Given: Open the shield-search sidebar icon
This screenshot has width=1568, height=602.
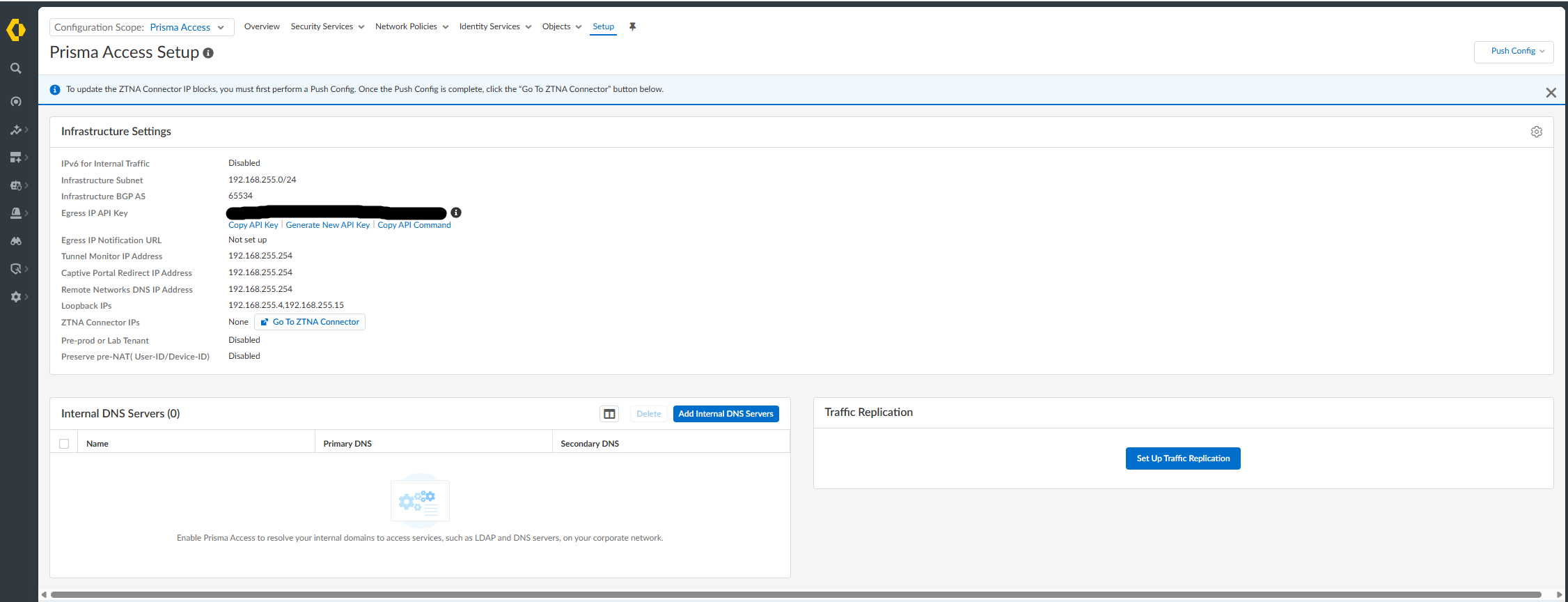Looking at the screenshot, I should click(x=16, y=269).
